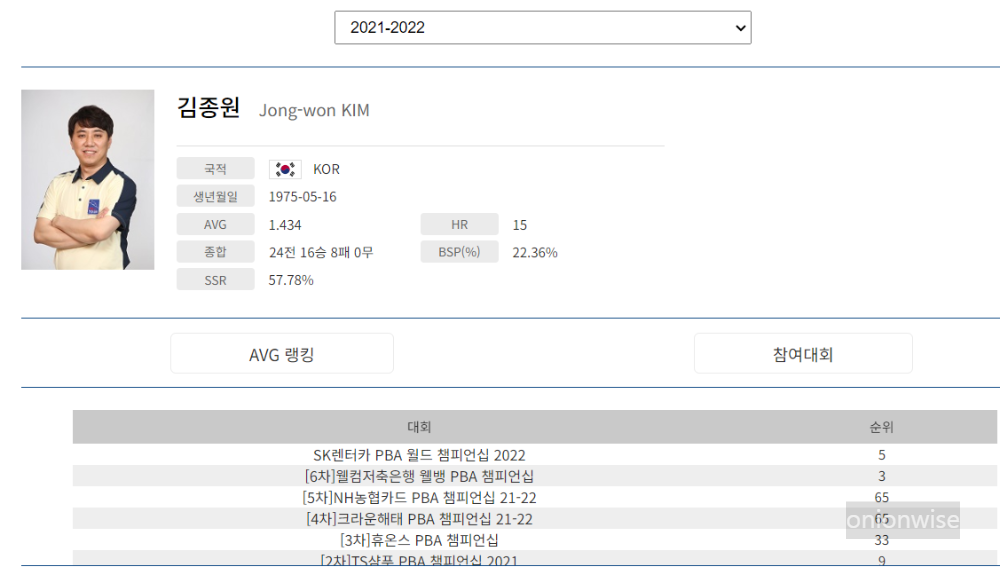
Task: Click the 국적 badge icon
Action: tap(214, 168)
